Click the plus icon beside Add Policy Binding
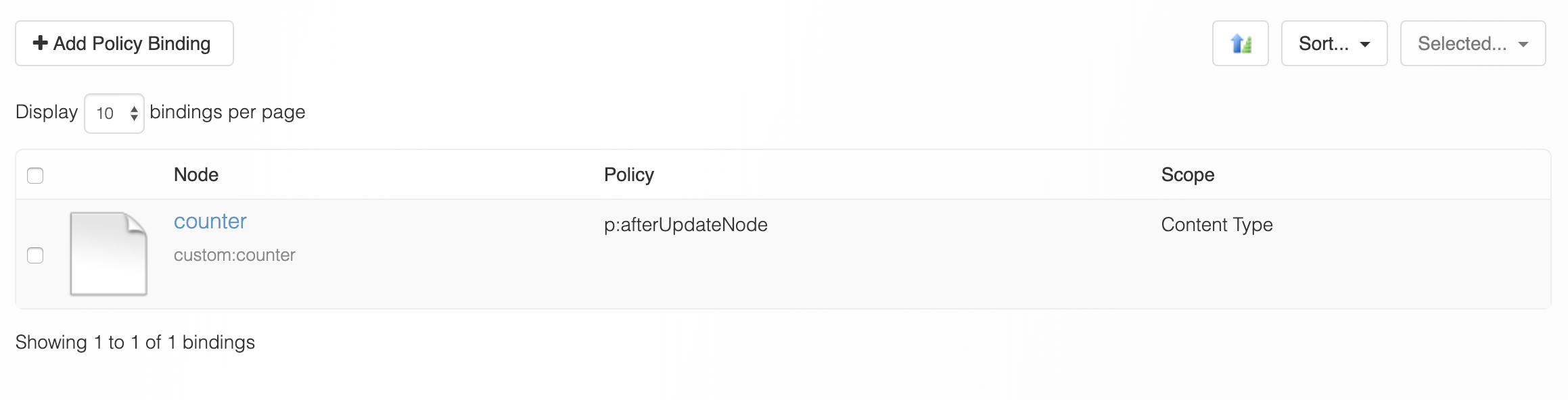This screenshot has height=400, width=1568. (x=40, y=43)
